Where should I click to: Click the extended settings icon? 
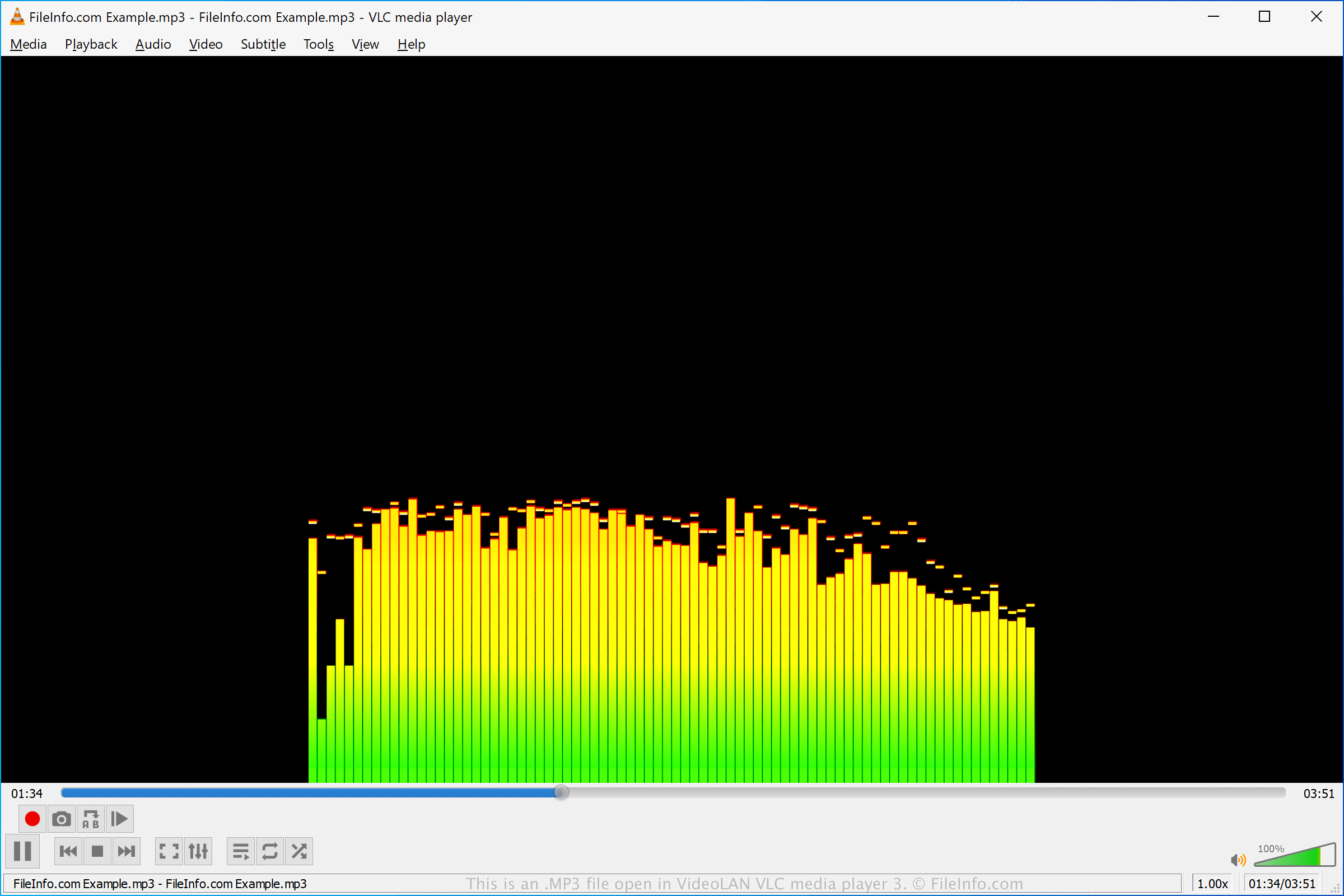point(197,851)
